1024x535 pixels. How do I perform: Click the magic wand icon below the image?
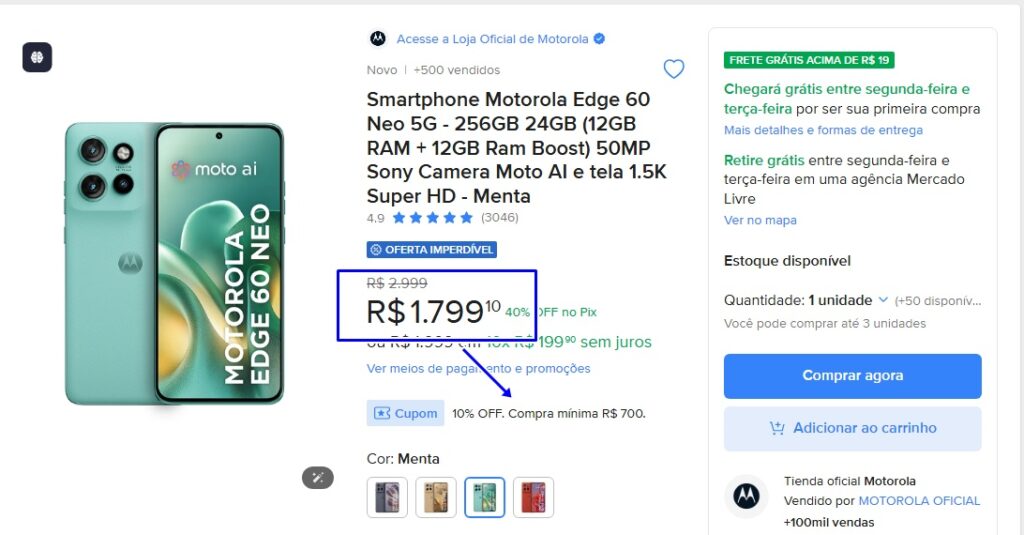(317, 477)
